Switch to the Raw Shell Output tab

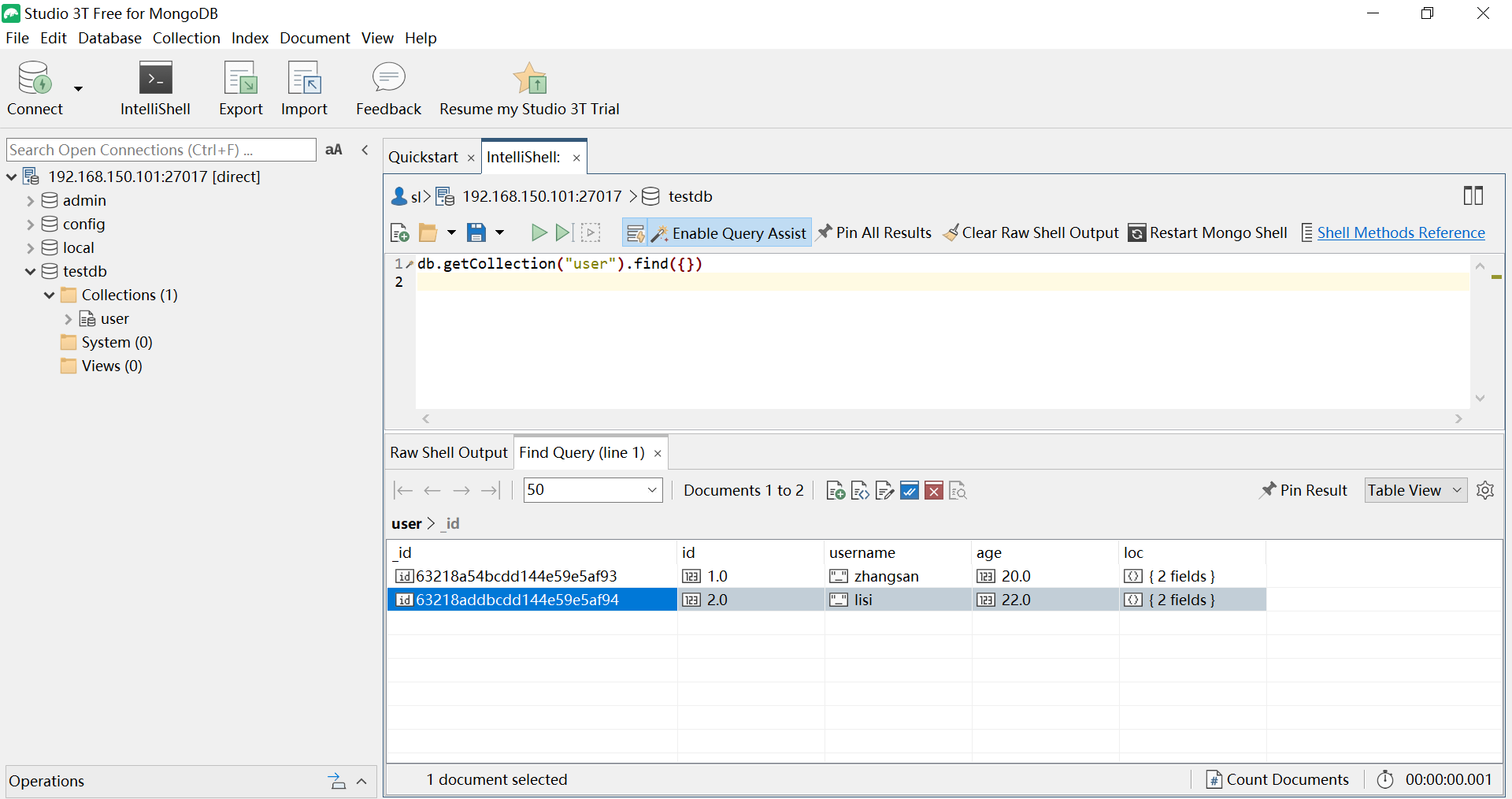[x=449, y=452]
